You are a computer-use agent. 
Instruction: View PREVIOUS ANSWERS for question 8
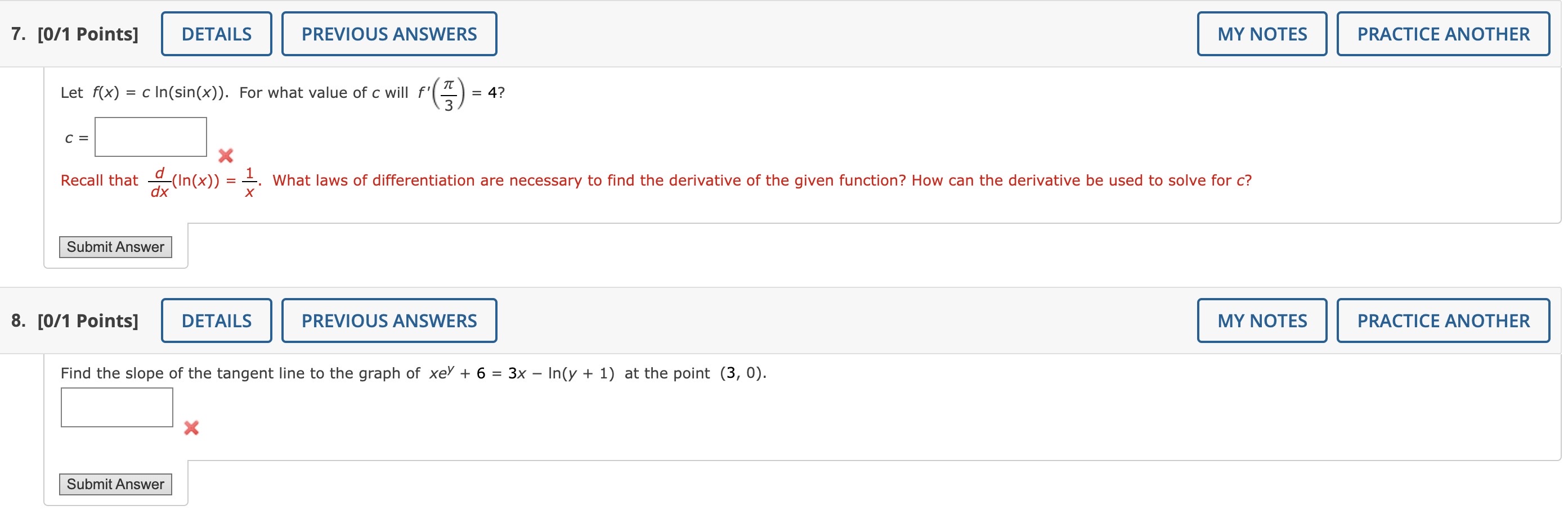(x=389, y=320)
